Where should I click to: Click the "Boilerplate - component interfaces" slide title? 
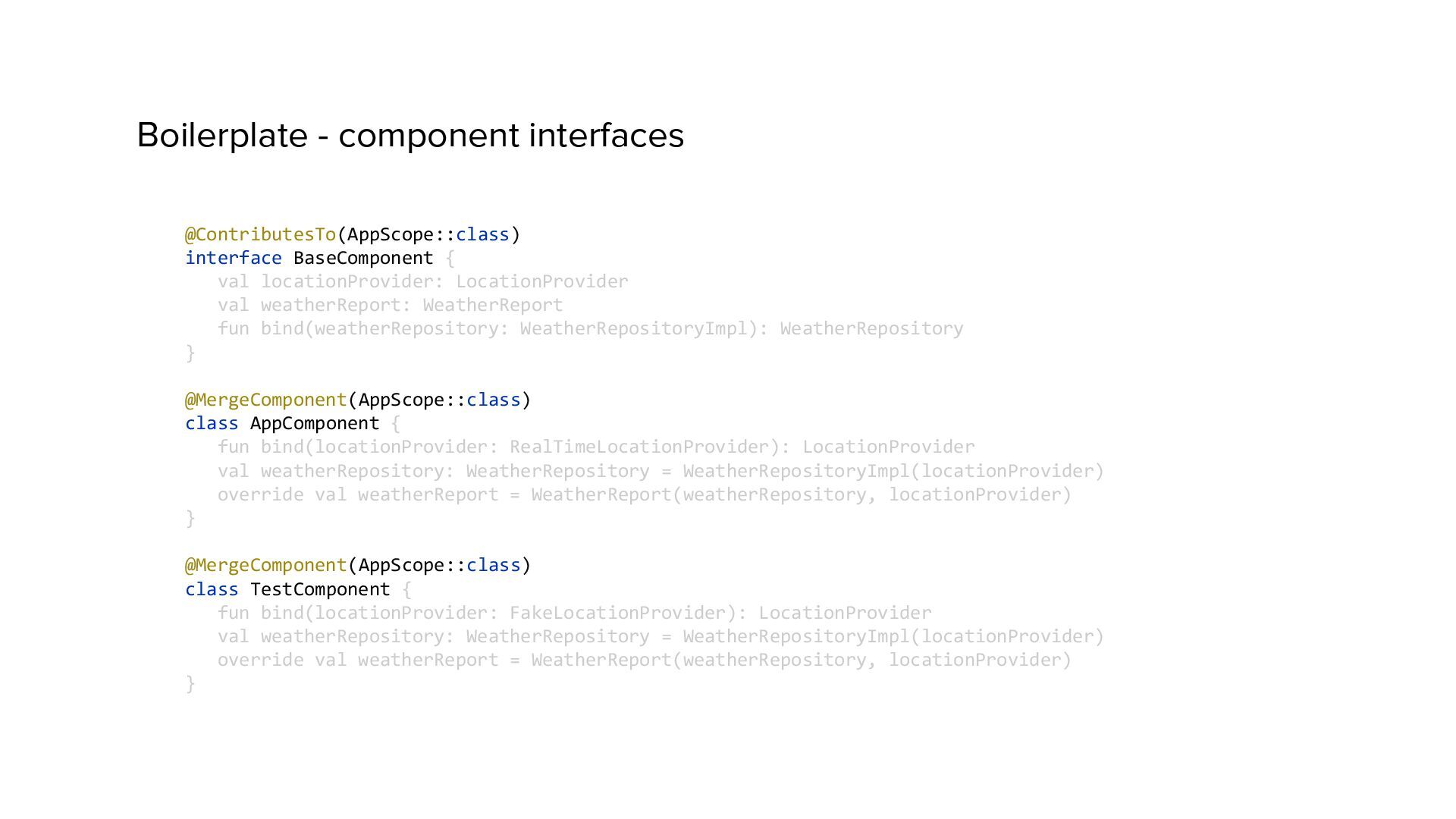(410, 136)
